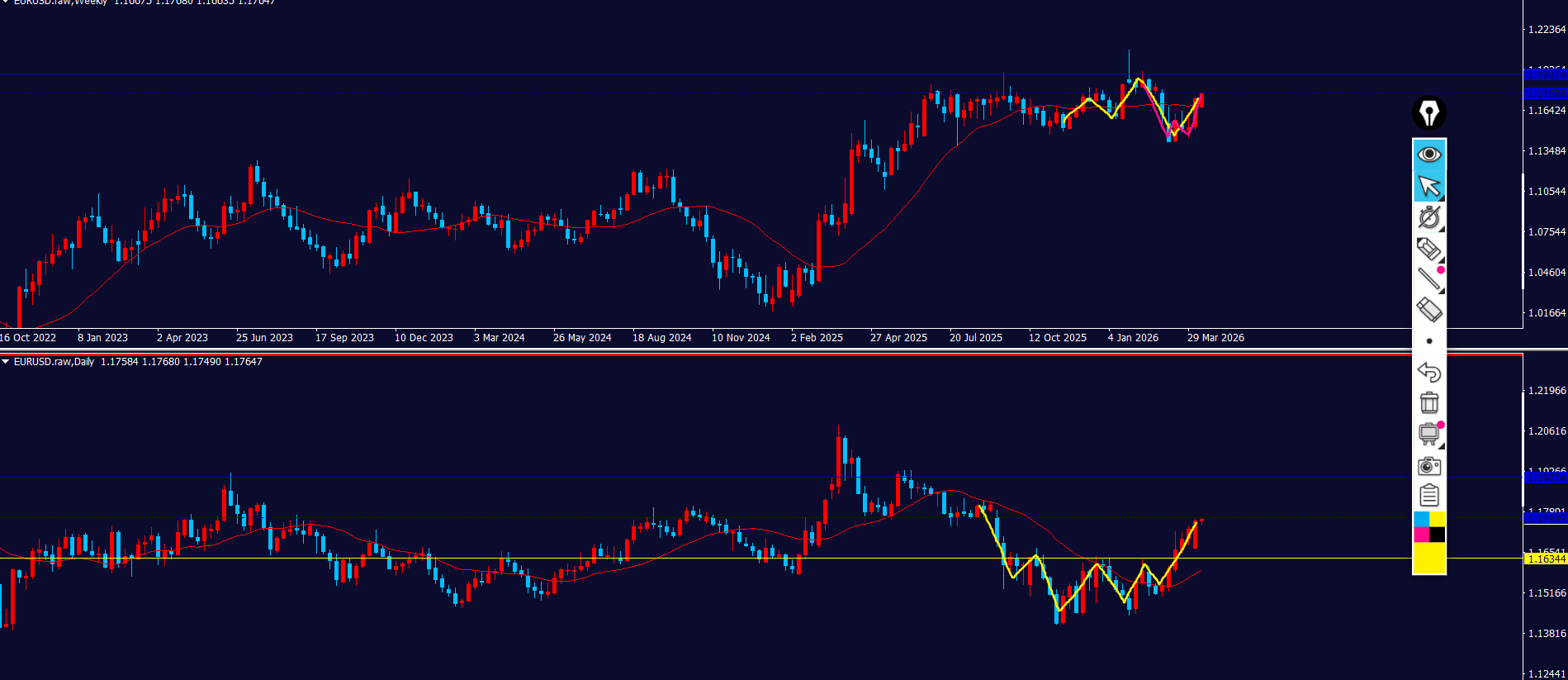Viewport: 1568px width, 680px height.
Task: Clear drawings with the trash can icon
Action: (x=1428, y=402)
